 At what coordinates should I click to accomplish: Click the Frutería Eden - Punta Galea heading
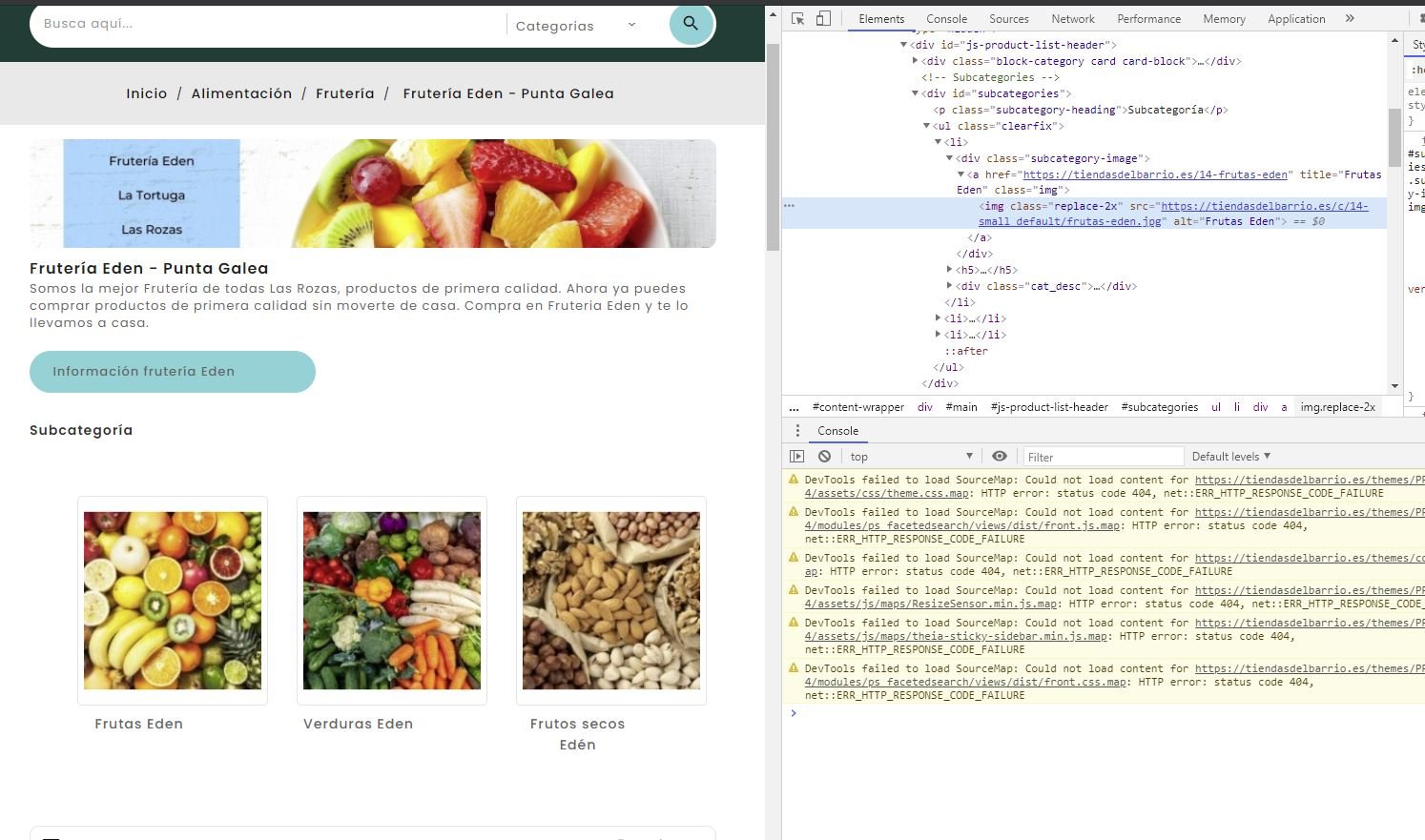149,269
